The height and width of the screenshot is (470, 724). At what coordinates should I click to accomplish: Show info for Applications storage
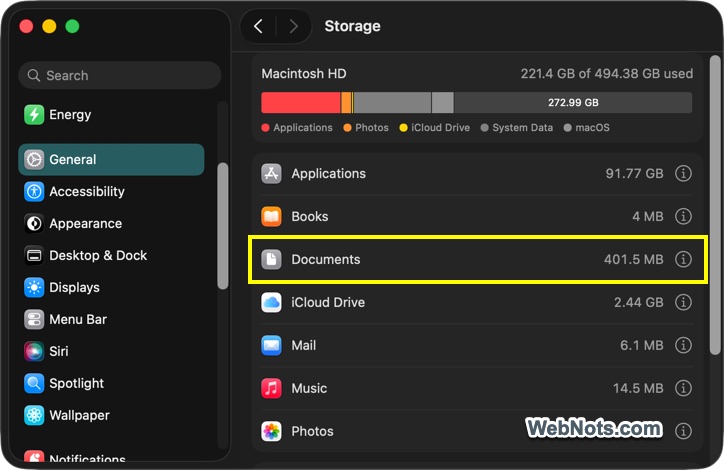point(683,174)
